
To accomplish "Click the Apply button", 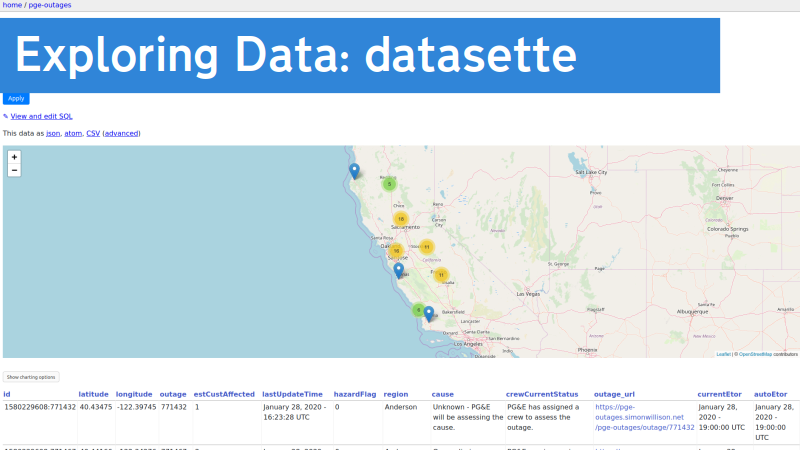I will 16,98.
